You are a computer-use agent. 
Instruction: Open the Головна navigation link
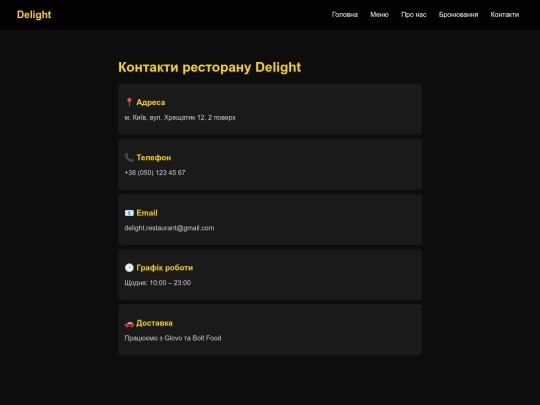(345, 14)
